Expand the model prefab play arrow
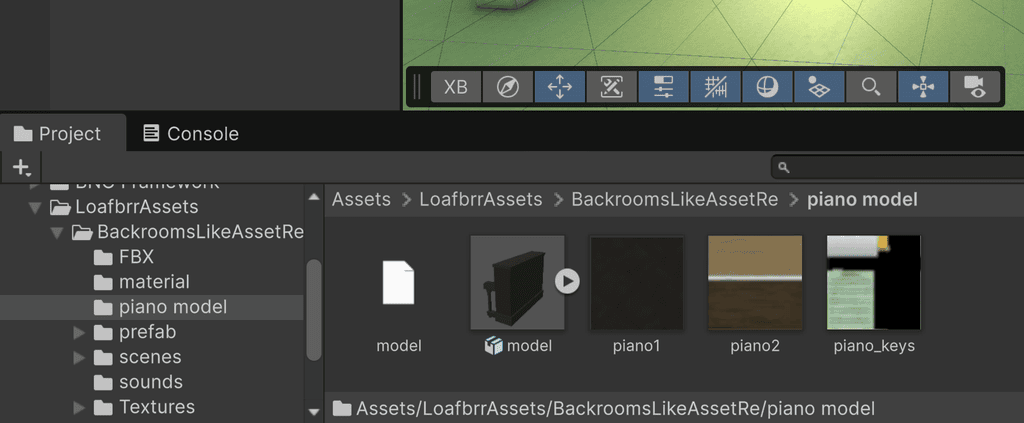 (x=568, y=282)
